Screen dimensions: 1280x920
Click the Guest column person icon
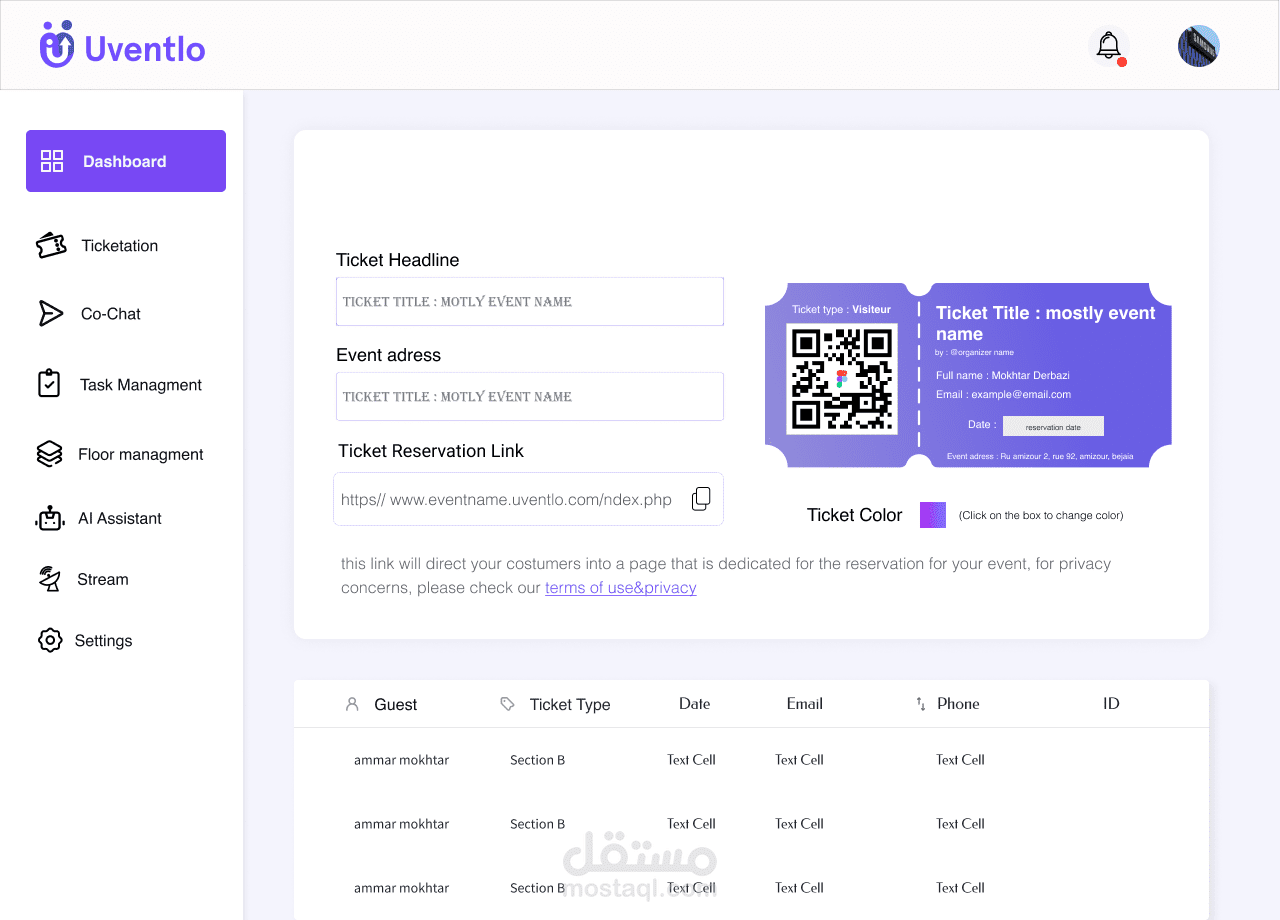pos(352,704)
